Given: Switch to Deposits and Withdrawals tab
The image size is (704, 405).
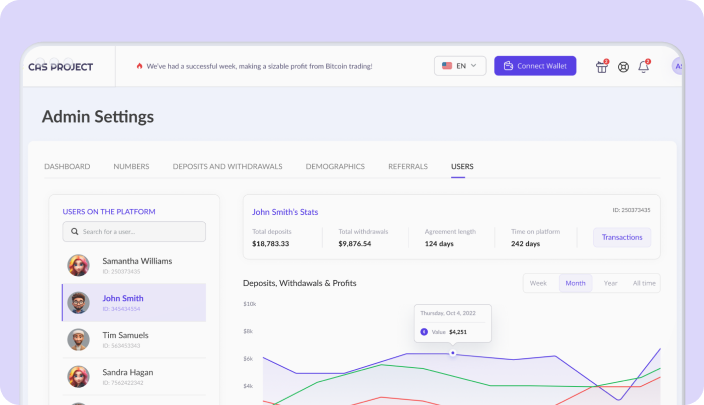Looking at the screenshot, I should [x=227, y=166].
